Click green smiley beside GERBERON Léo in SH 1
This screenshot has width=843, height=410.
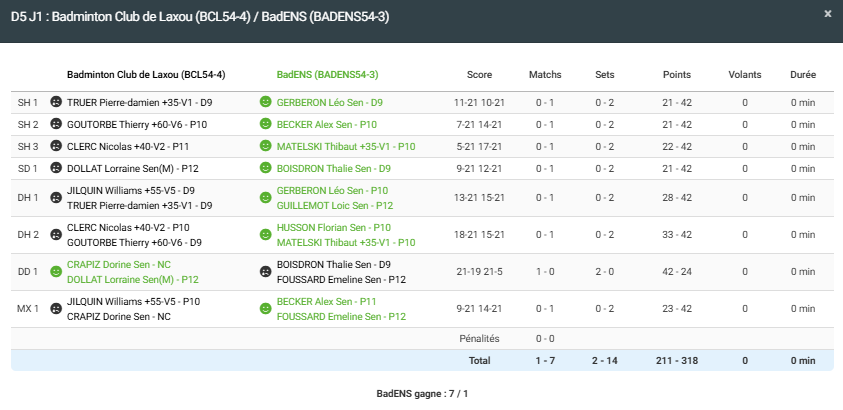(x=265, y=102)
